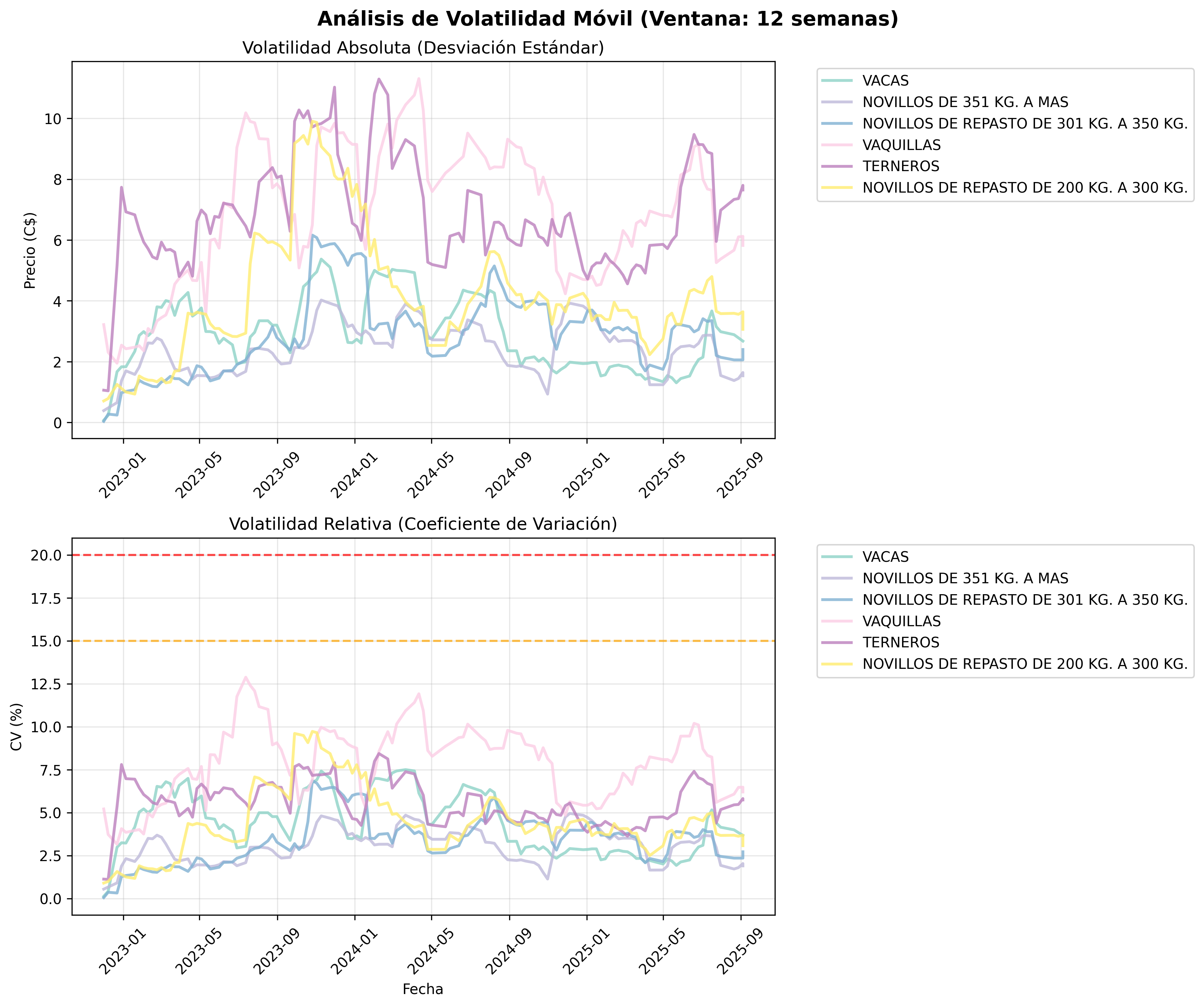Click the Volatilidad Relativa subplot title
Screen dimensions: 1204x1007
(423, 524)
